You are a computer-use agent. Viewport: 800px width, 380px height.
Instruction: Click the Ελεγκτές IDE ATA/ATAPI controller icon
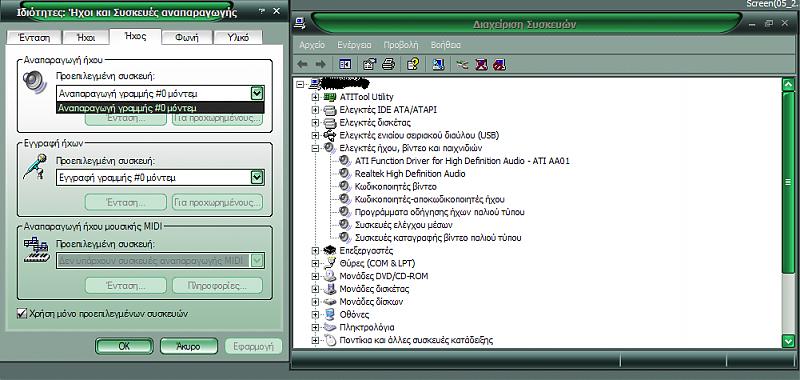(330, 110)
